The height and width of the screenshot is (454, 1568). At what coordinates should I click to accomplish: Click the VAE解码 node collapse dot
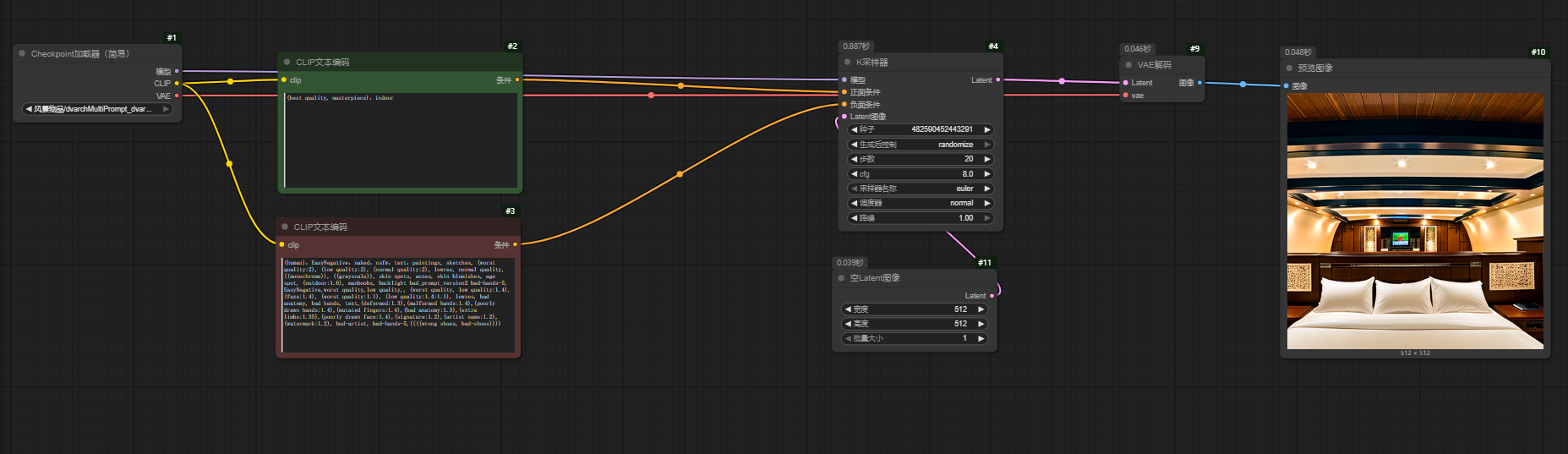coord(1128,64)
